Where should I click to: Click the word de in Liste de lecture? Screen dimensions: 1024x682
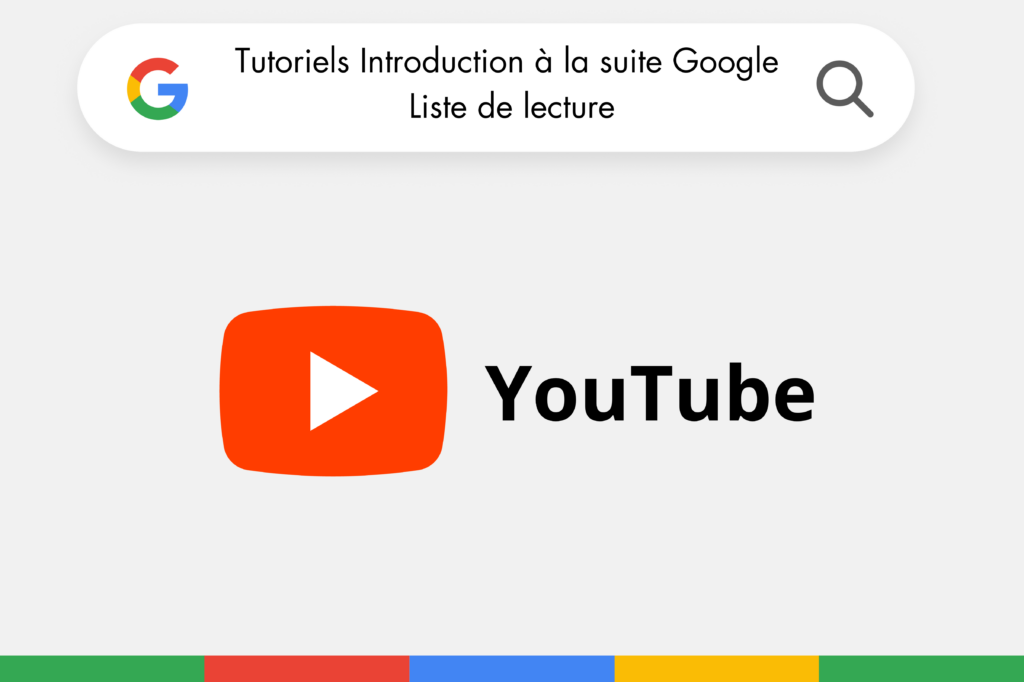click(495, 107)
